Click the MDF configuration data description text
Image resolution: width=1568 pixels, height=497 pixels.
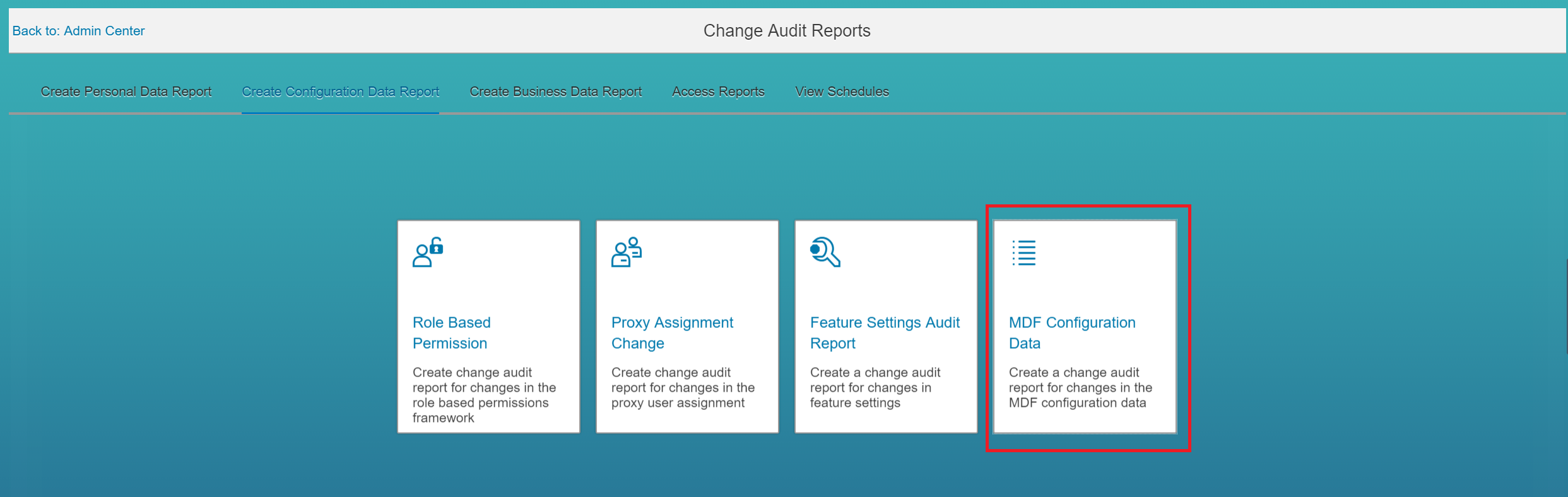pos(1080,387)
